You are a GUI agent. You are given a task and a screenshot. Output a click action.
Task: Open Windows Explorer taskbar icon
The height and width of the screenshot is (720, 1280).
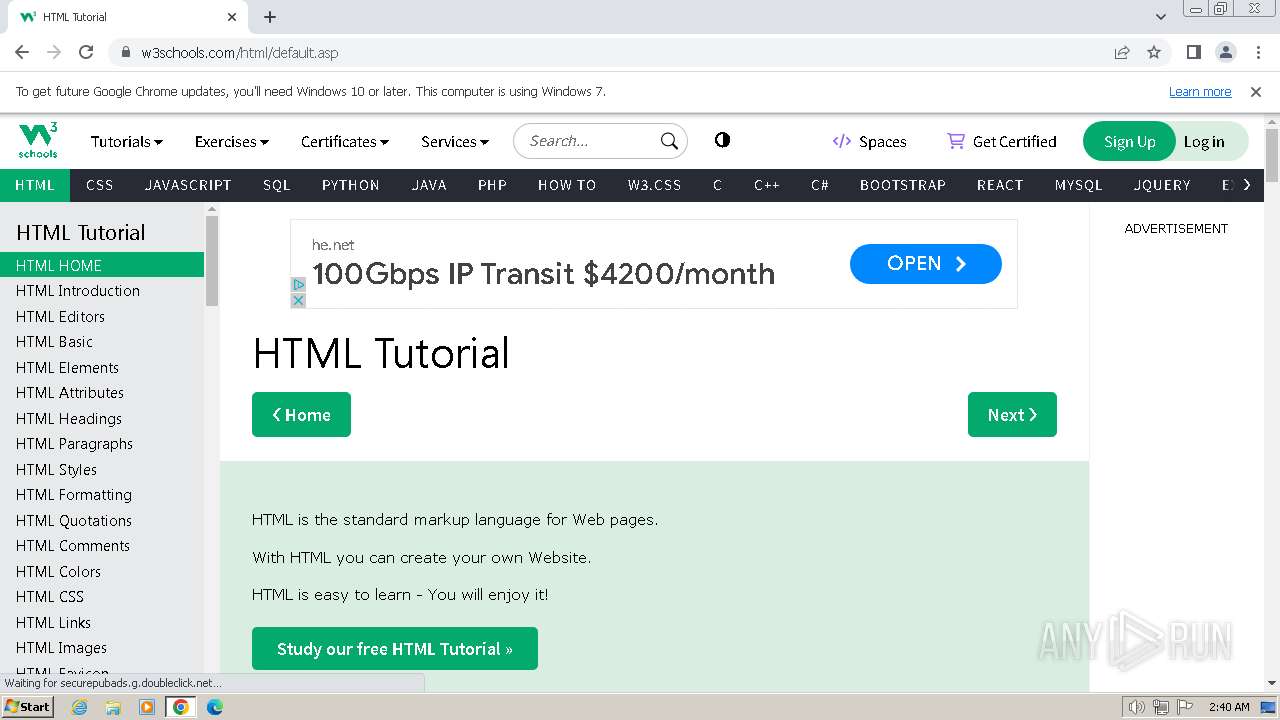tap(113, 707)
